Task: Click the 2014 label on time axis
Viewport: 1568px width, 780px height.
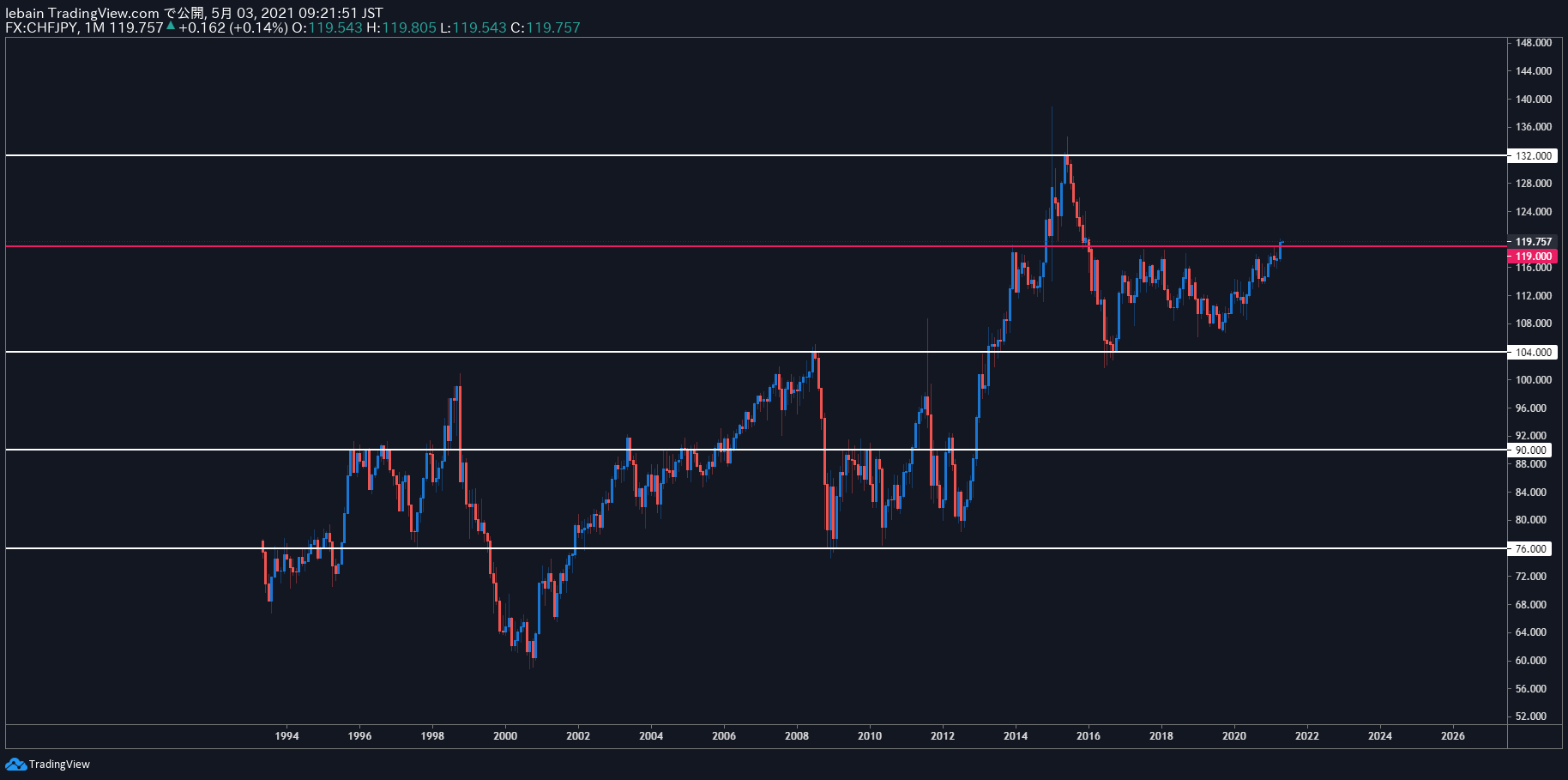Action: click(x=1016, y=736)
